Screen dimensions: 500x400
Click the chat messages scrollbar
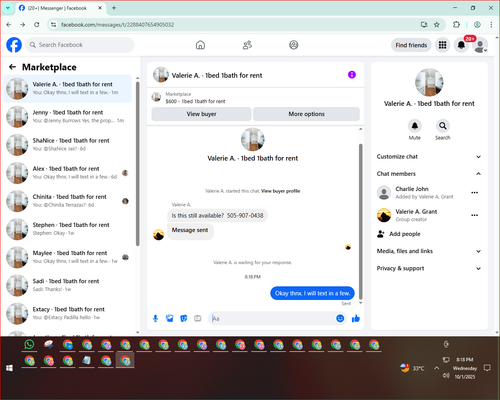click(360, 221)
